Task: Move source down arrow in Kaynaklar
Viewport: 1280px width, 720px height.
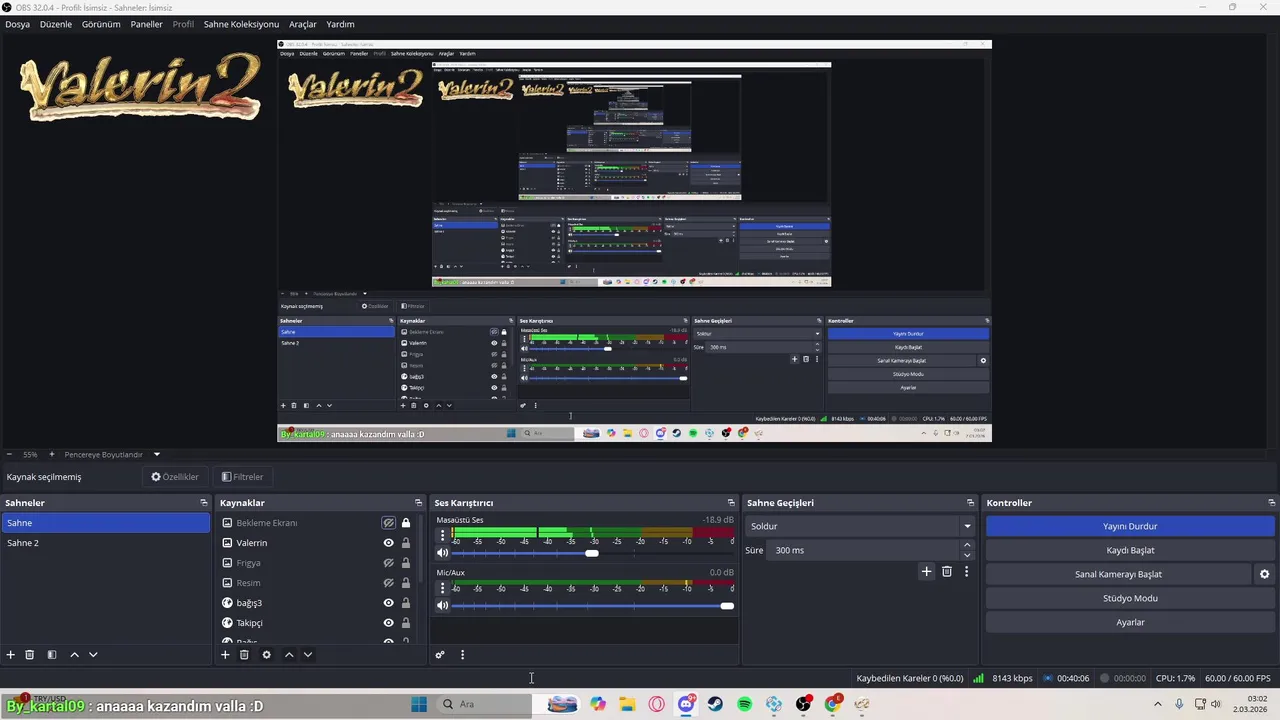Action: pyautogui.click(x=308, y=655)
